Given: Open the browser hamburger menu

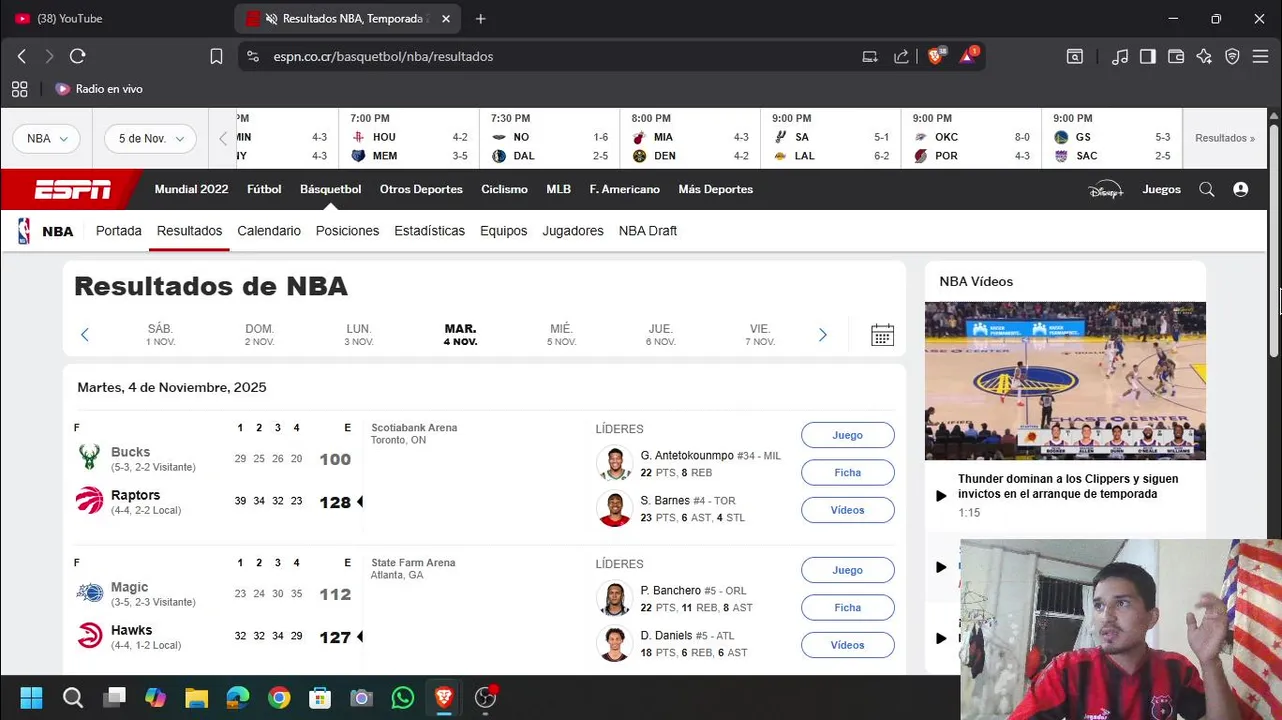Looking at the screenshot, I should [1260, 57].
